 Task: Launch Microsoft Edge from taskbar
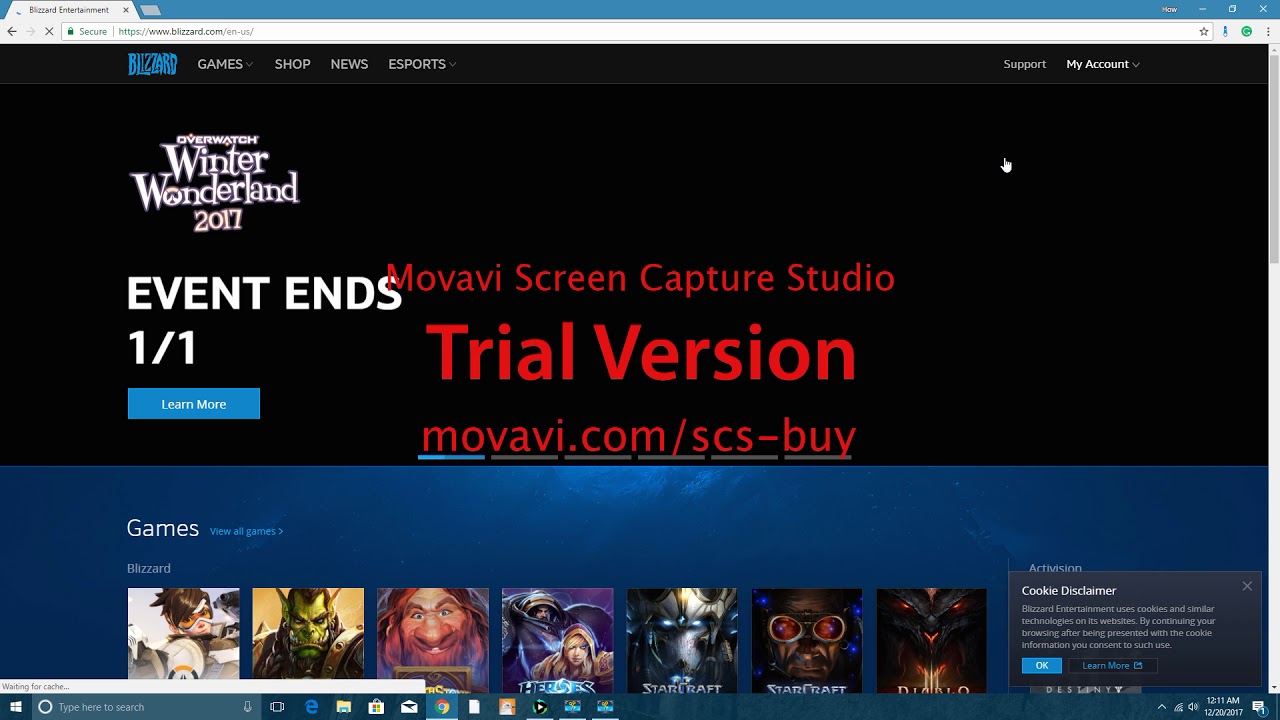coord(311,707)
